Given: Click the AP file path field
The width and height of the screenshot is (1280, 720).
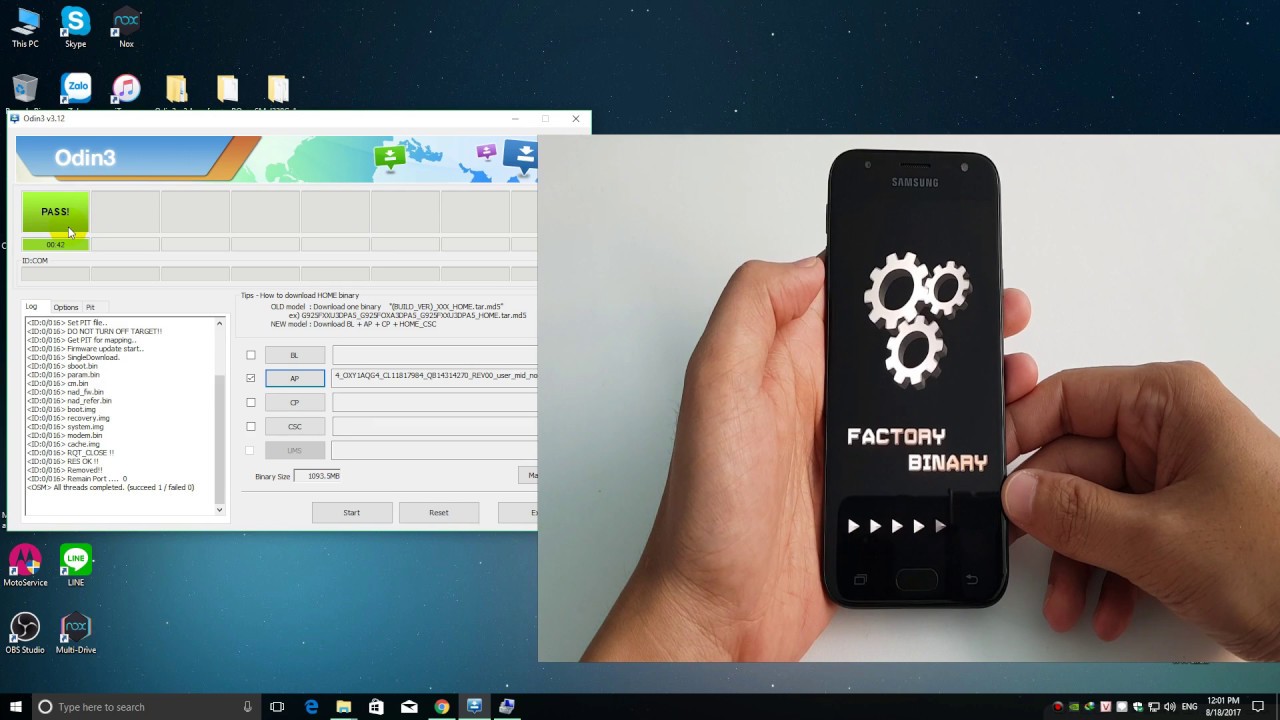Looking at the screenshot, I should click(x=435, y=378).
